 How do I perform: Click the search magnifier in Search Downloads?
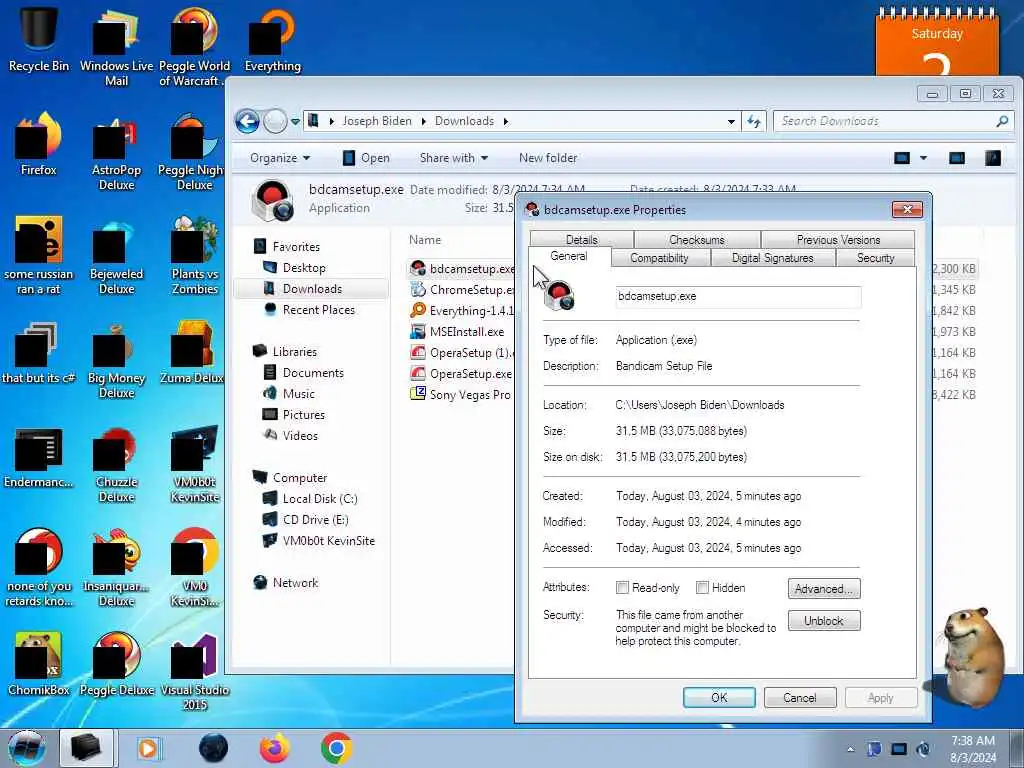[1002, 121]
